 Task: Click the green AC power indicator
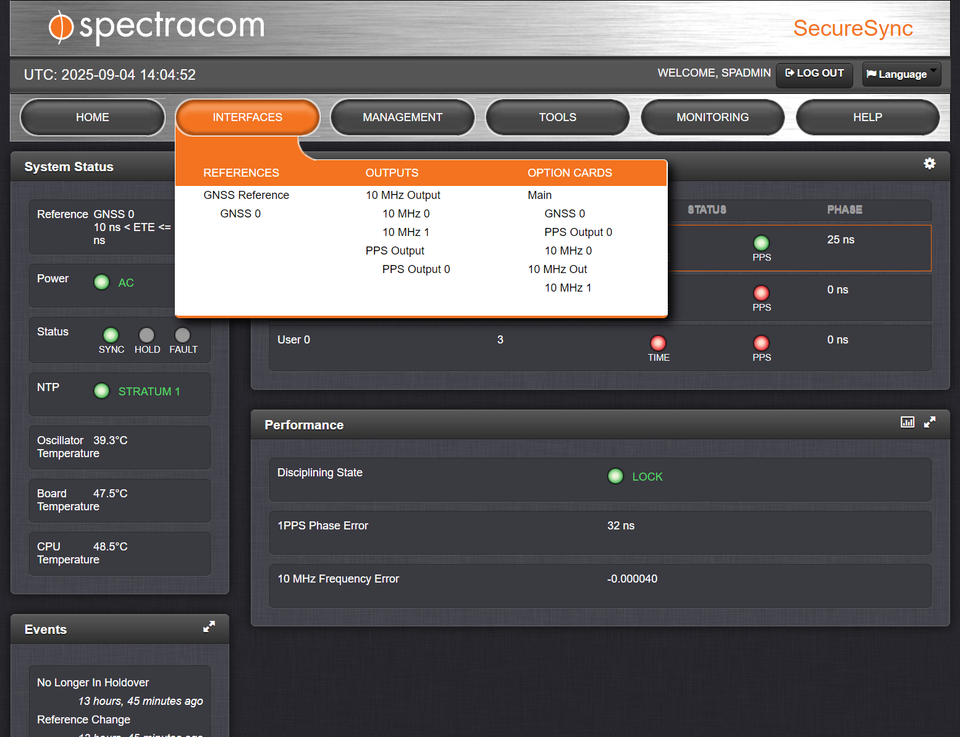click(x=101, y=282)
